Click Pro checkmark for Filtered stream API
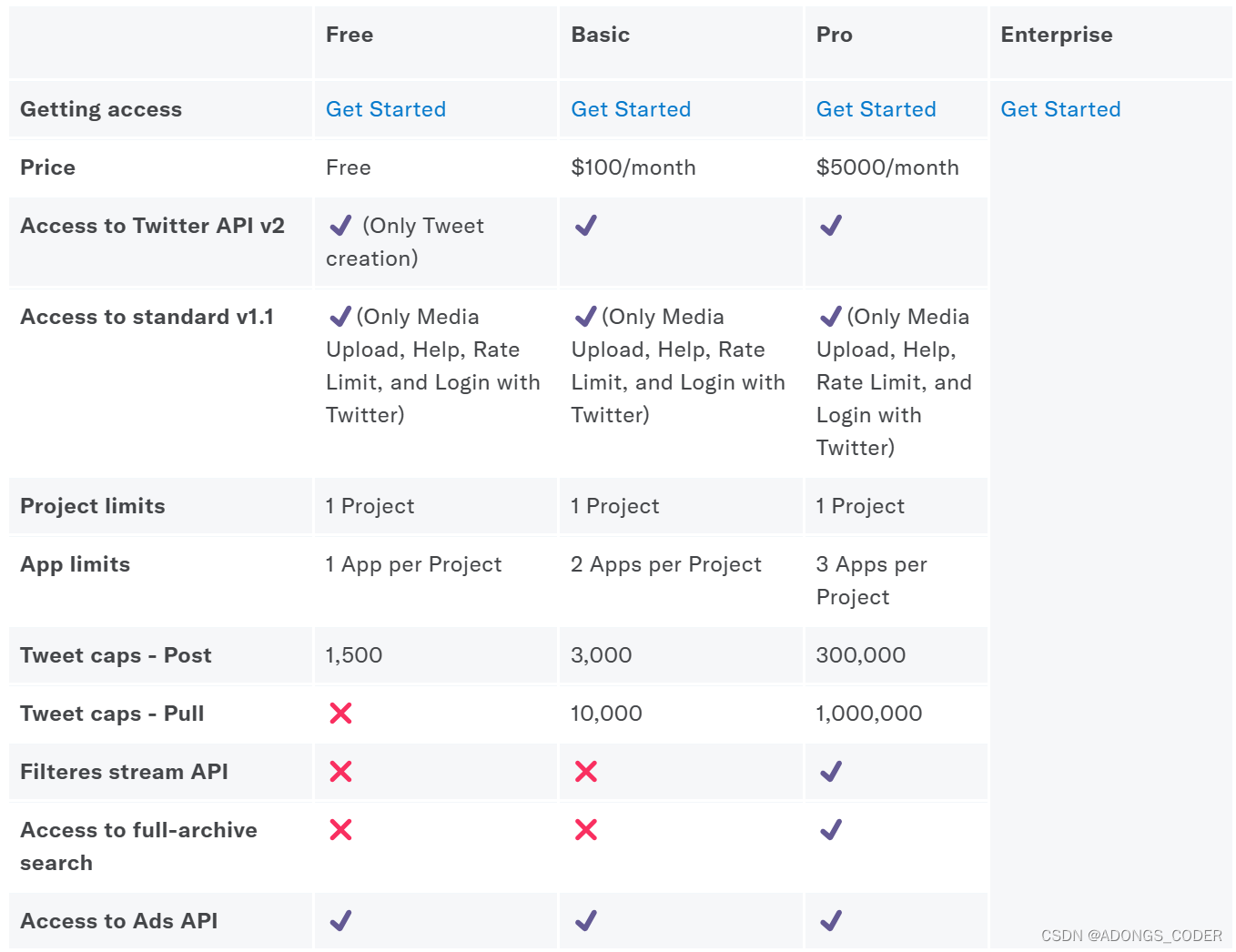 tap(831, 772)
